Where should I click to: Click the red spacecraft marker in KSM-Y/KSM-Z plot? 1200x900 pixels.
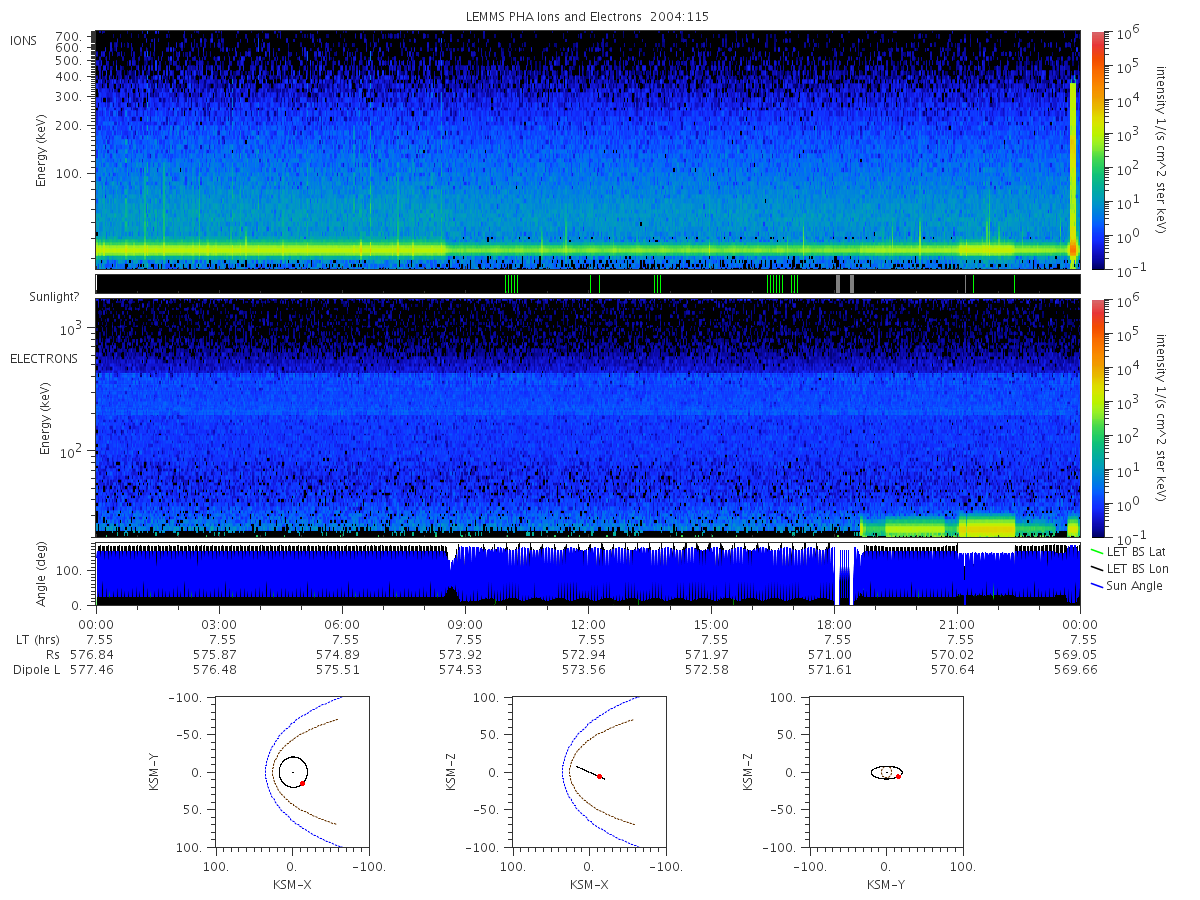click(898, 776)
